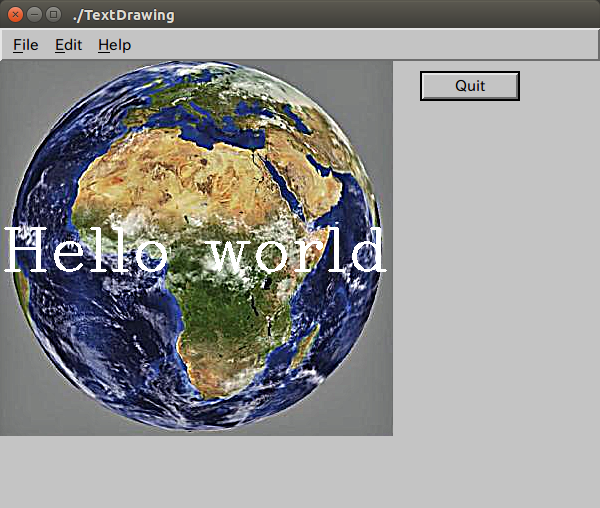Open the Help menu

coord(114,46)
